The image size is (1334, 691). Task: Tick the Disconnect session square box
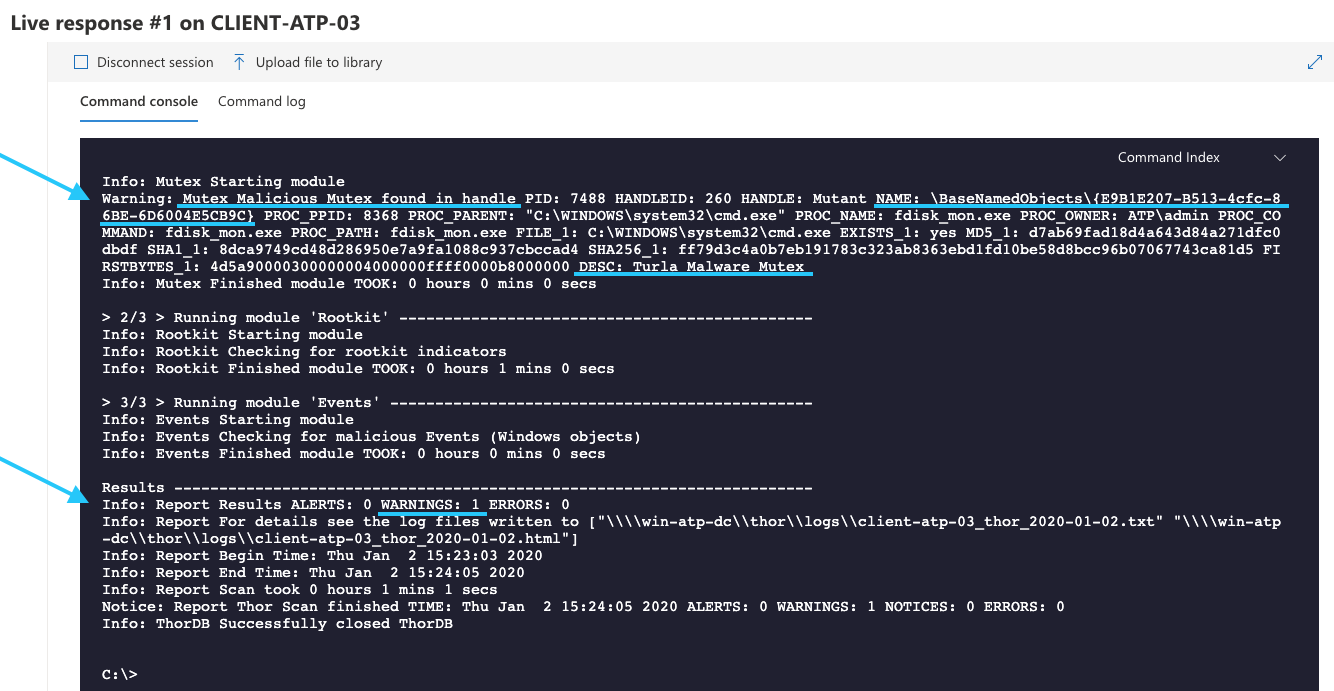pos(81,62)
